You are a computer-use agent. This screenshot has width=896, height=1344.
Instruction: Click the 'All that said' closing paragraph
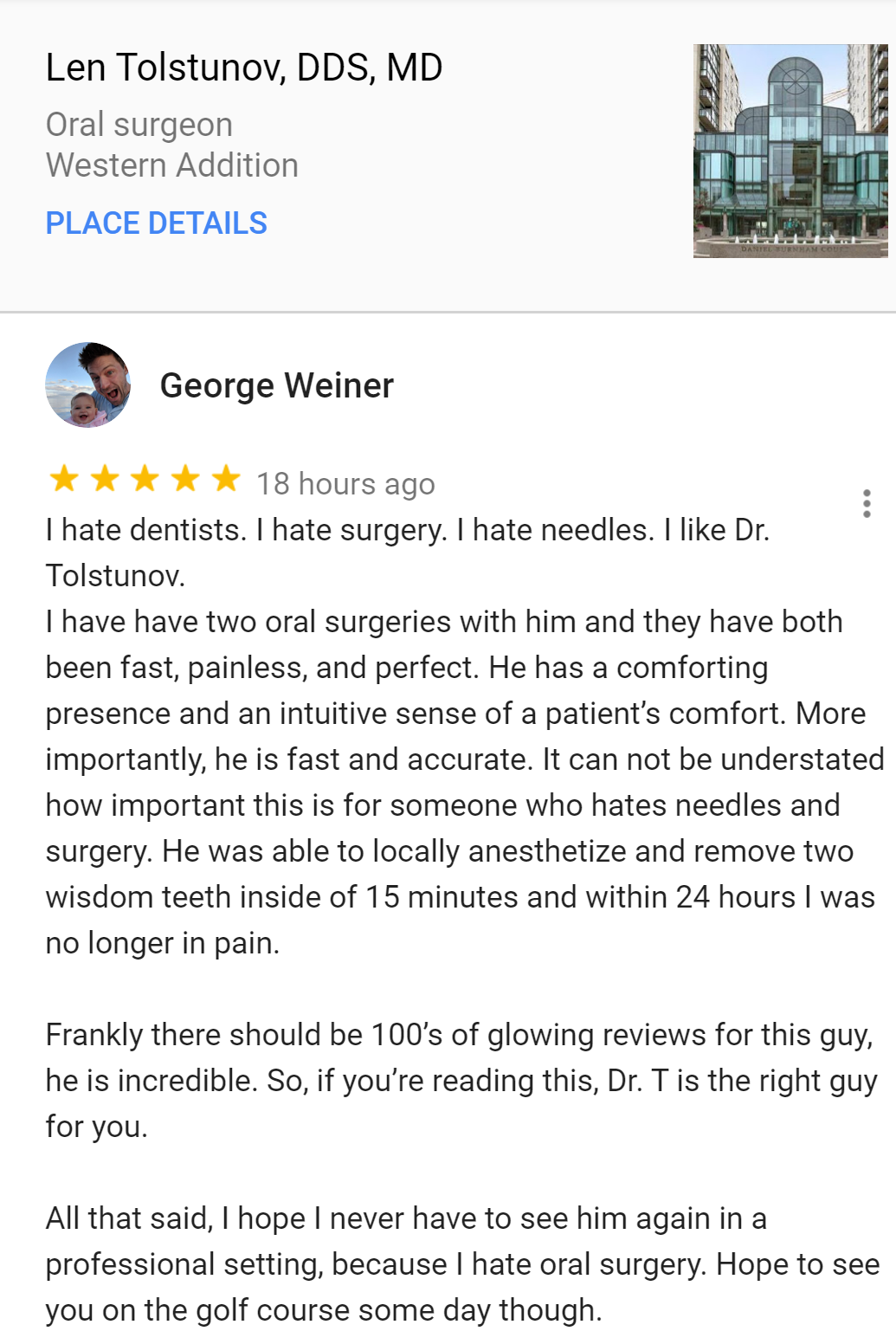pos(462,1264)
